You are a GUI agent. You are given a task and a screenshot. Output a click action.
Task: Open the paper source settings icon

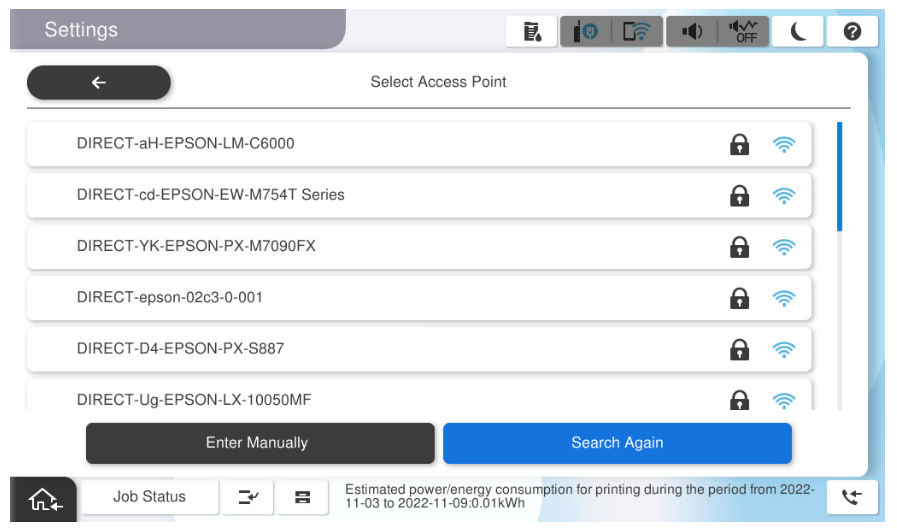[x=301, y=497]
